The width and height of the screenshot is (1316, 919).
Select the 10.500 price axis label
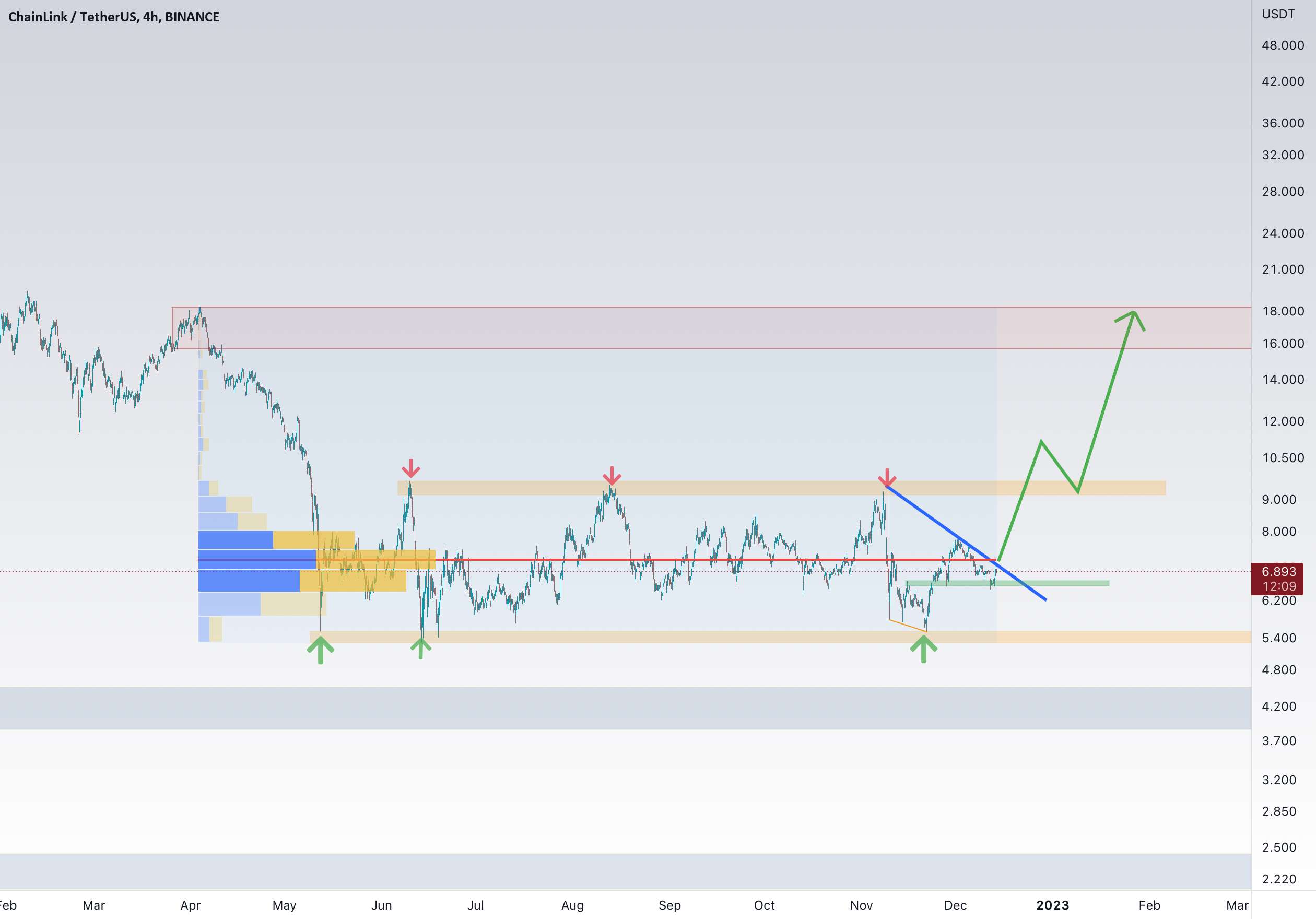pos(1282,458)
